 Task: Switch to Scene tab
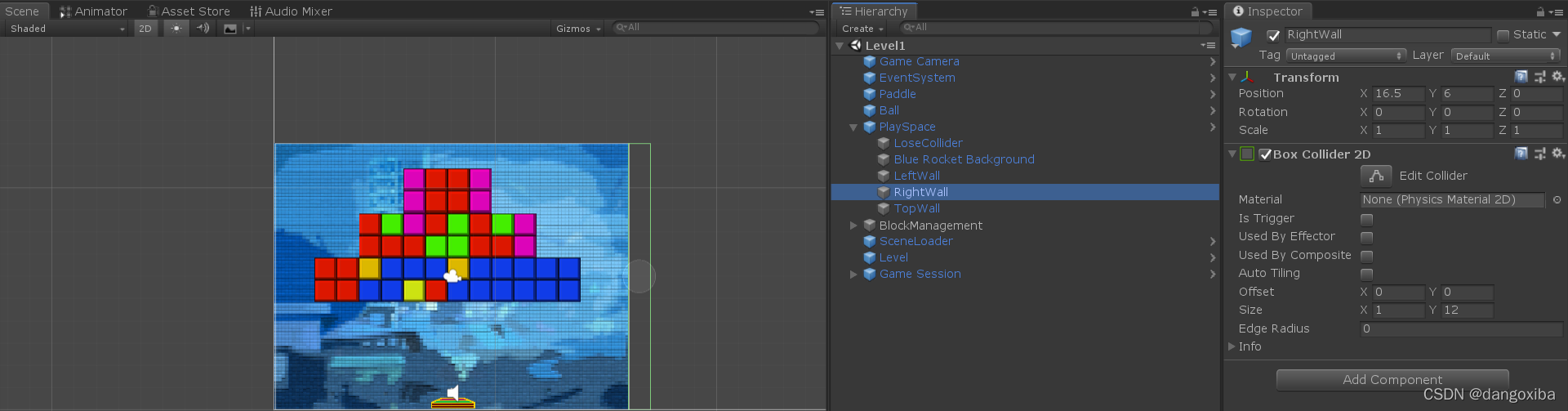(x=23, y=11)
